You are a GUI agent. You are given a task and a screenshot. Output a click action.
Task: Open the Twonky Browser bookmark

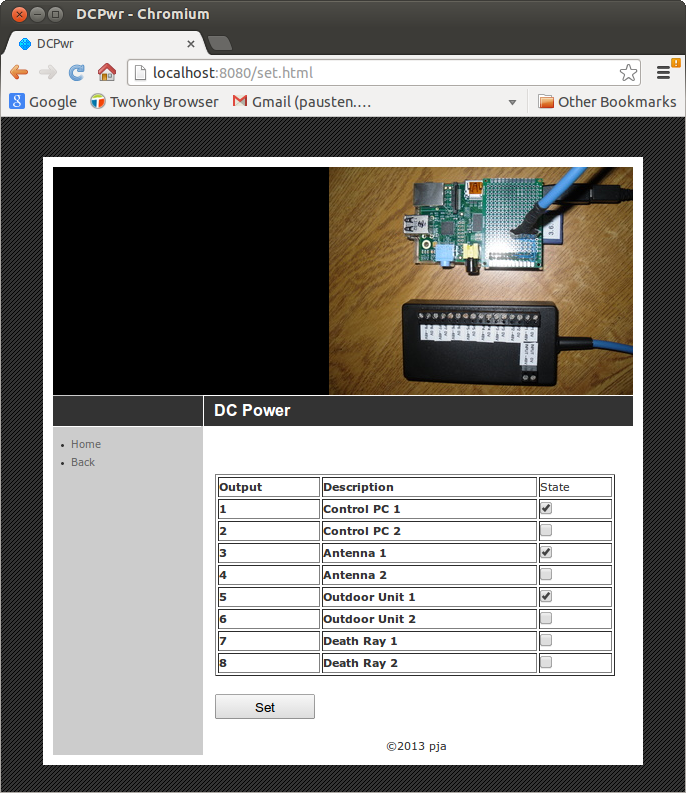pos(154,101)
